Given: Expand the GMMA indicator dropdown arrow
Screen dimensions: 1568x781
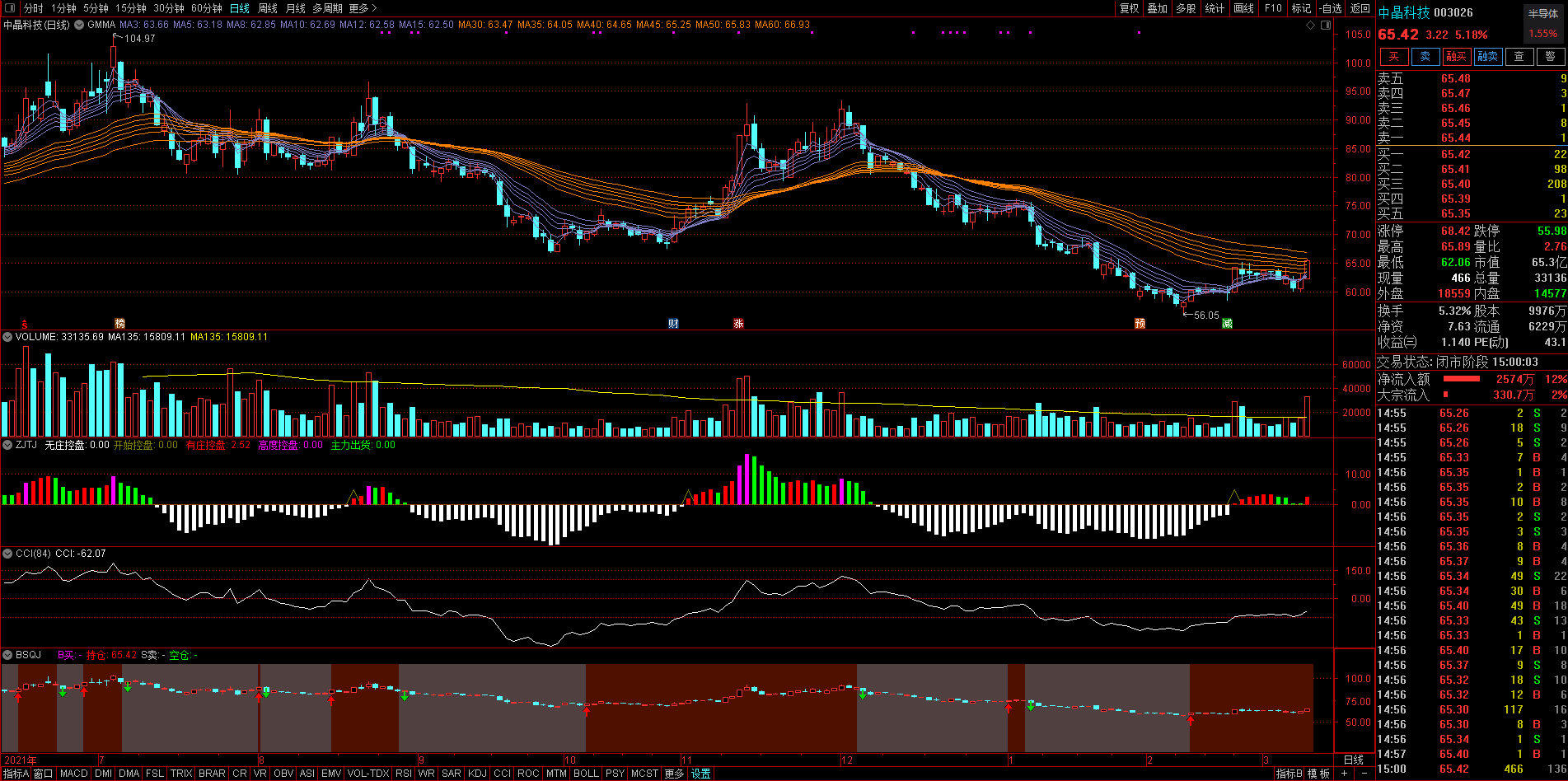Looking at the screenshot, I should pyautogui.click(x=79, y=25).
